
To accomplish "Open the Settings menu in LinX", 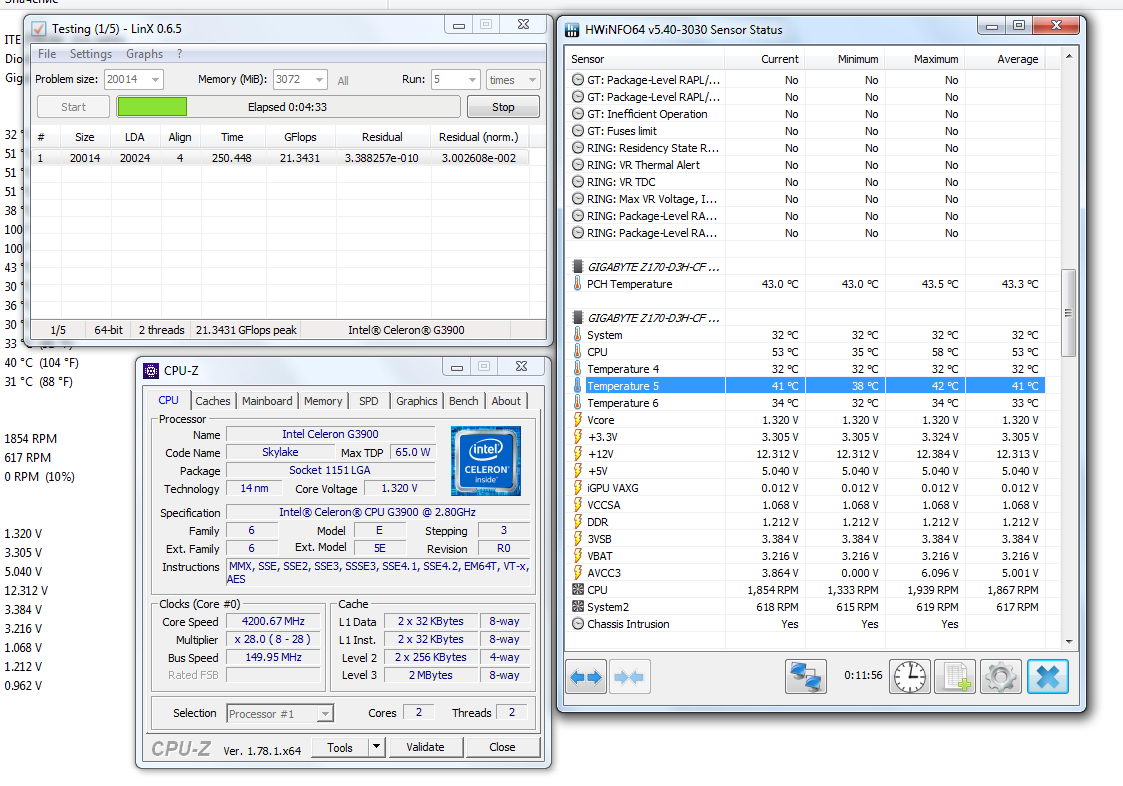I will point(90,54).
